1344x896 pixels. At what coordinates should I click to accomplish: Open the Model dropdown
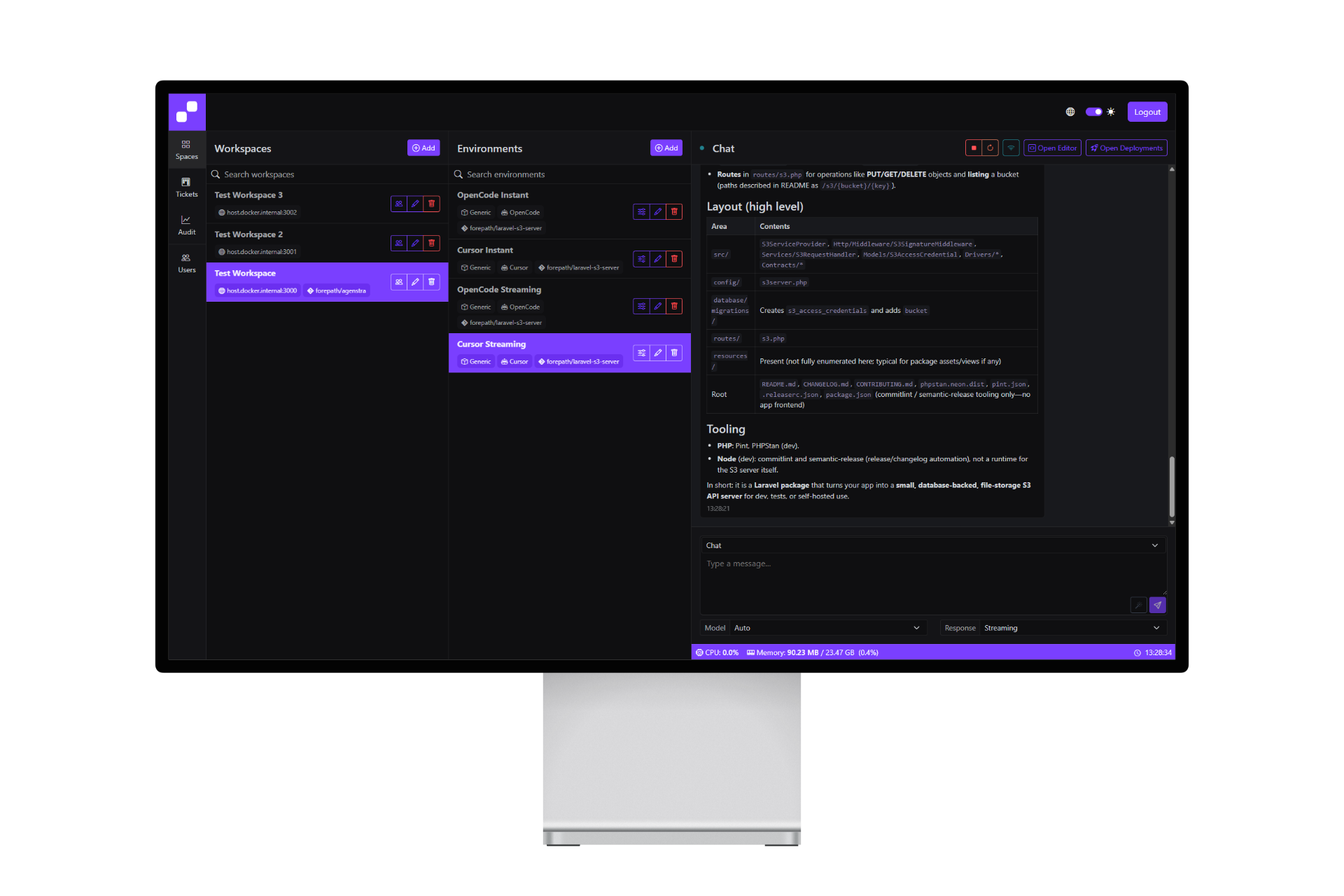coord(829,628)
